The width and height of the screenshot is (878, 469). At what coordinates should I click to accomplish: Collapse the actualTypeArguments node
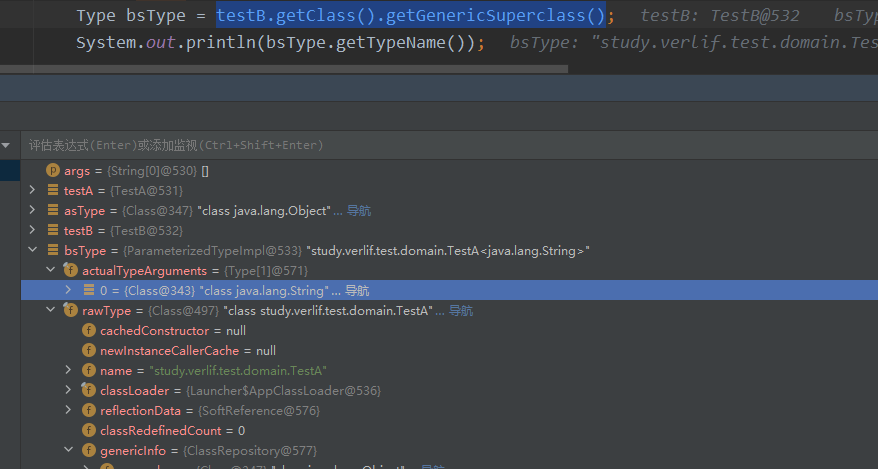click(51, 271)
